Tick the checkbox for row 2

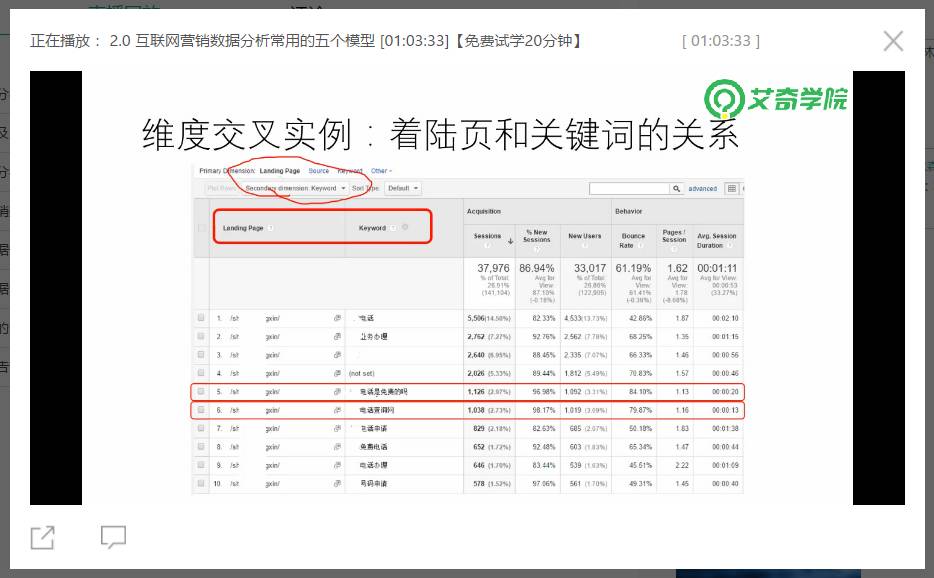tap(201, 336)
